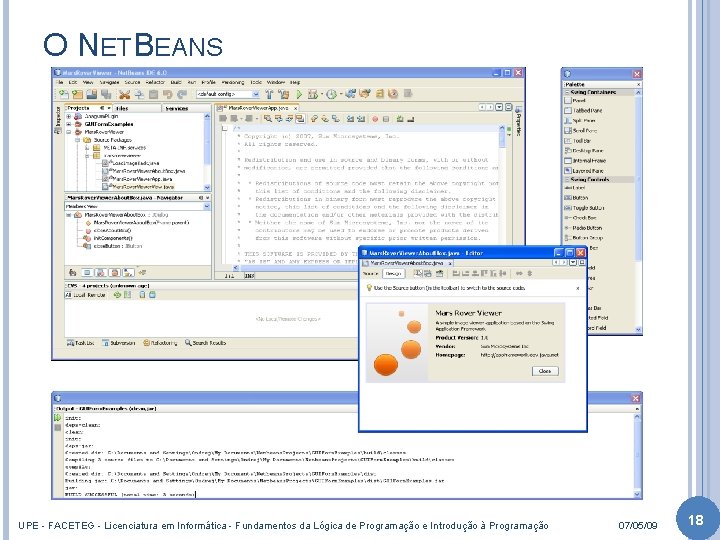The height and width of the screenshot is (540, 720).
Task: Click Split Pane in the Palette window
Action: click(579, 120)
